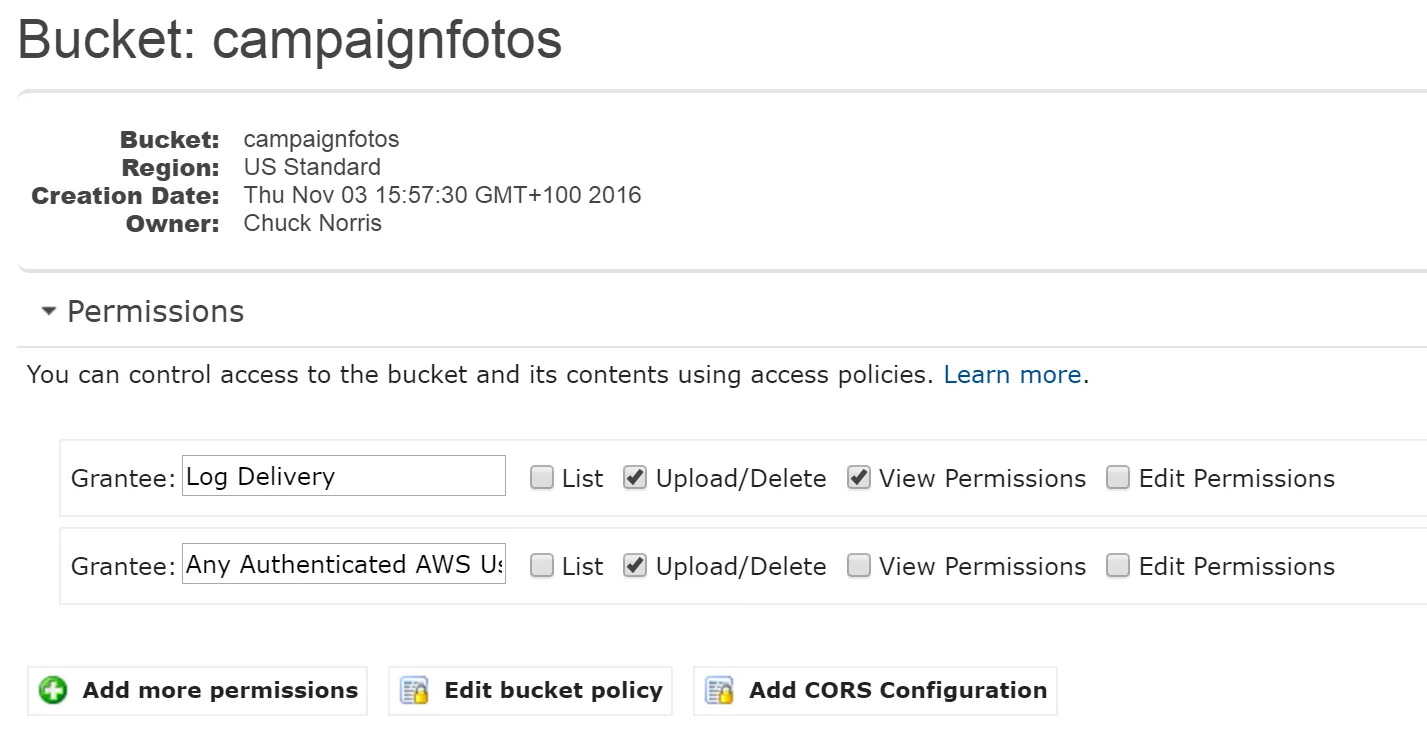Click the CORS configuration lock document icon
This screenshot has width=1427, height=742.
coord(719,691)
